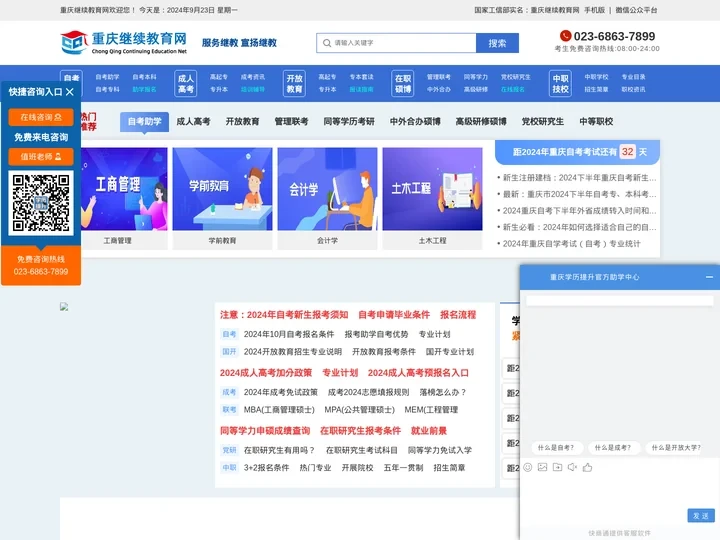The image size is (720, 540).
Task: Click the blue 搜索 search button
Action: (x=497, y=43)
